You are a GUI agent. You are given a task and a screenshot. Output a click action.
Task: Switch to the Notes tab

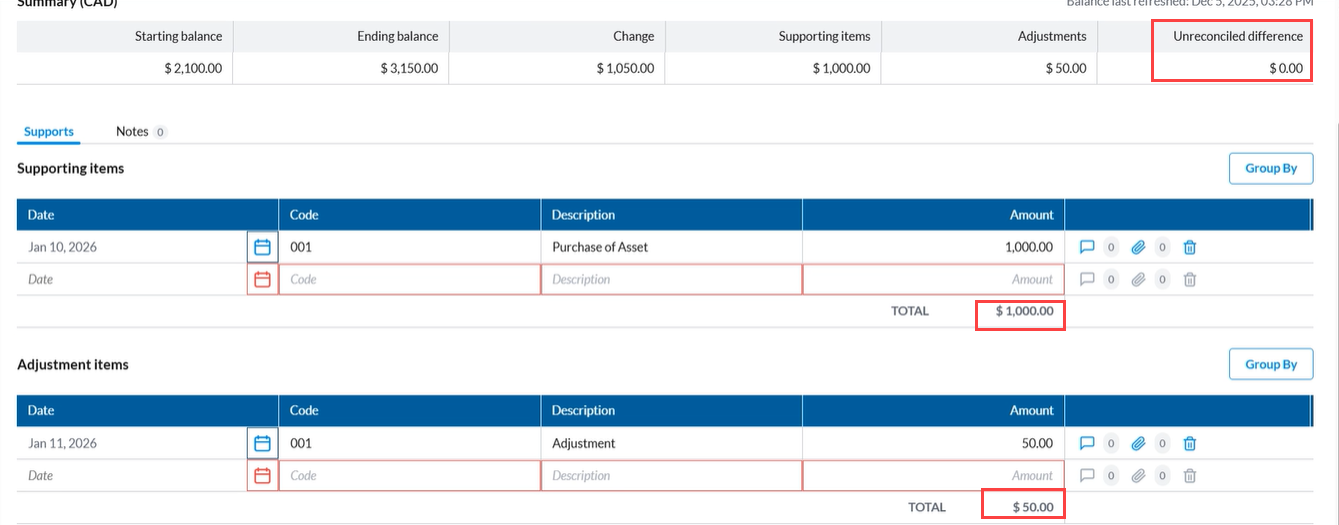132,132
